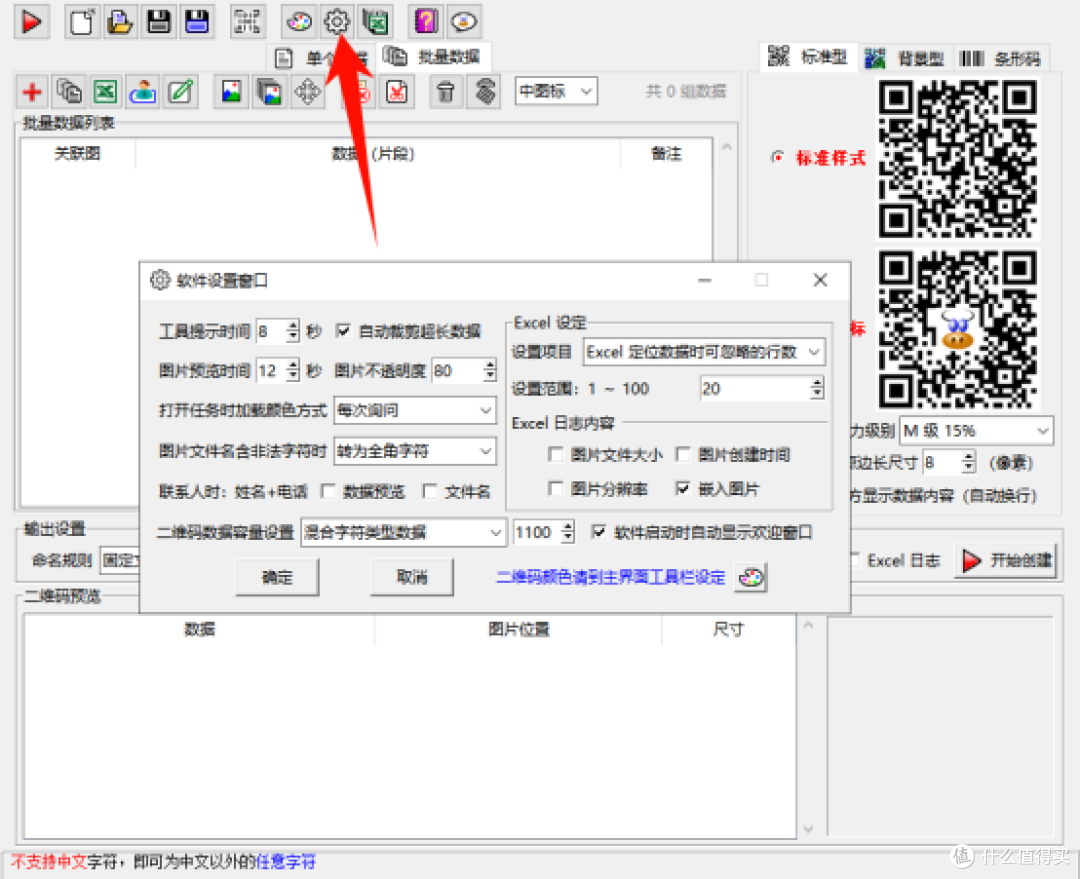Toggle 软件启动时自动显示欢迎窗口 checkbox

pyautogui.click(x=599, y=532)
